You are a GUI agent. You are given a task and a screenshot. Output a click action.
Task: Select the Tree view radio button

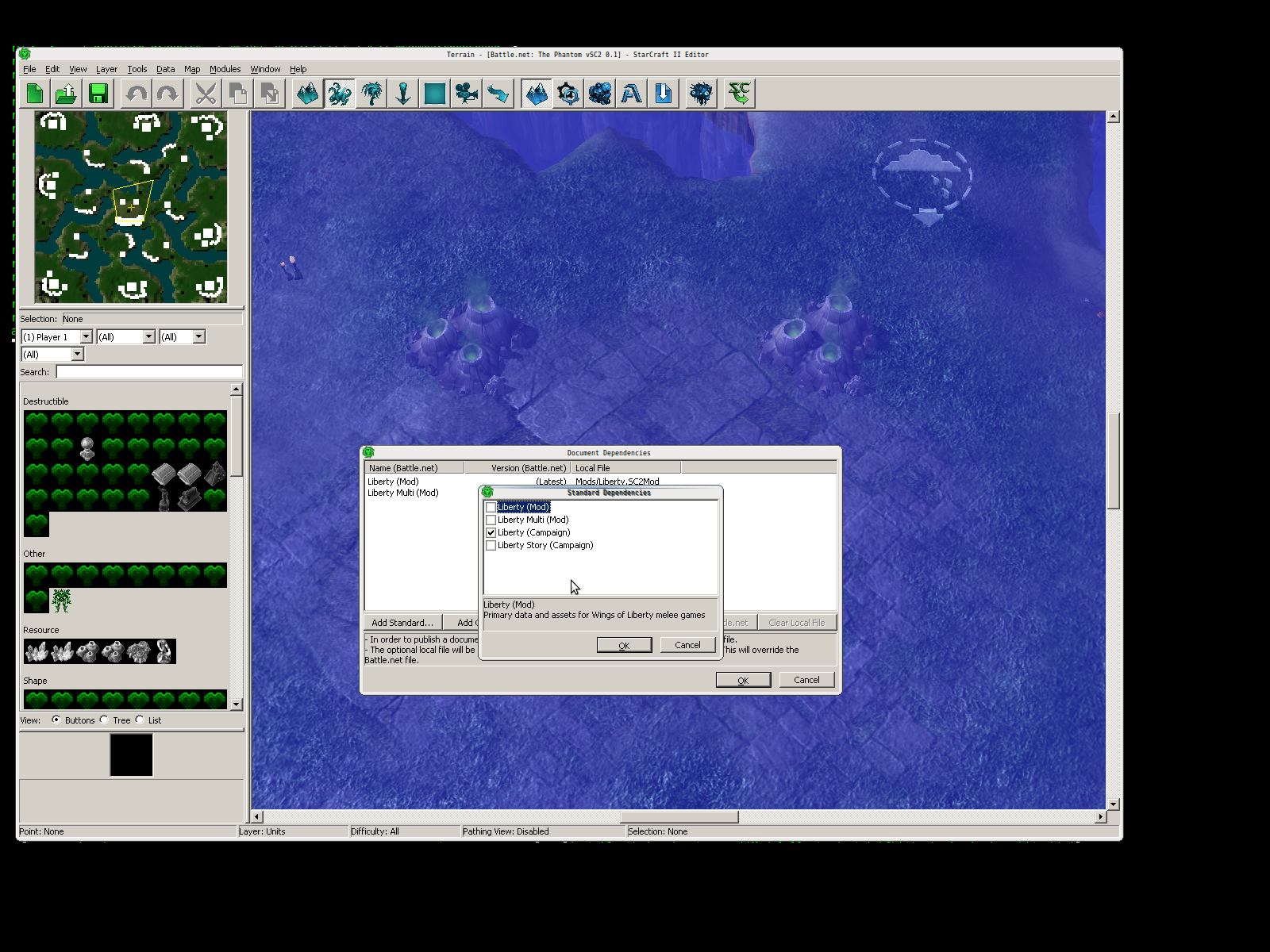(104, 720)
